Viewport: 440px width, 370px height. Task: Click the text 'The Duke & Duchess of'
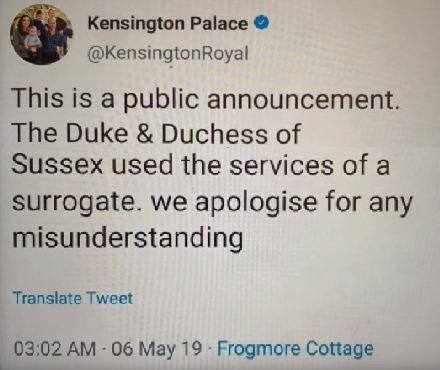(157, 134)
